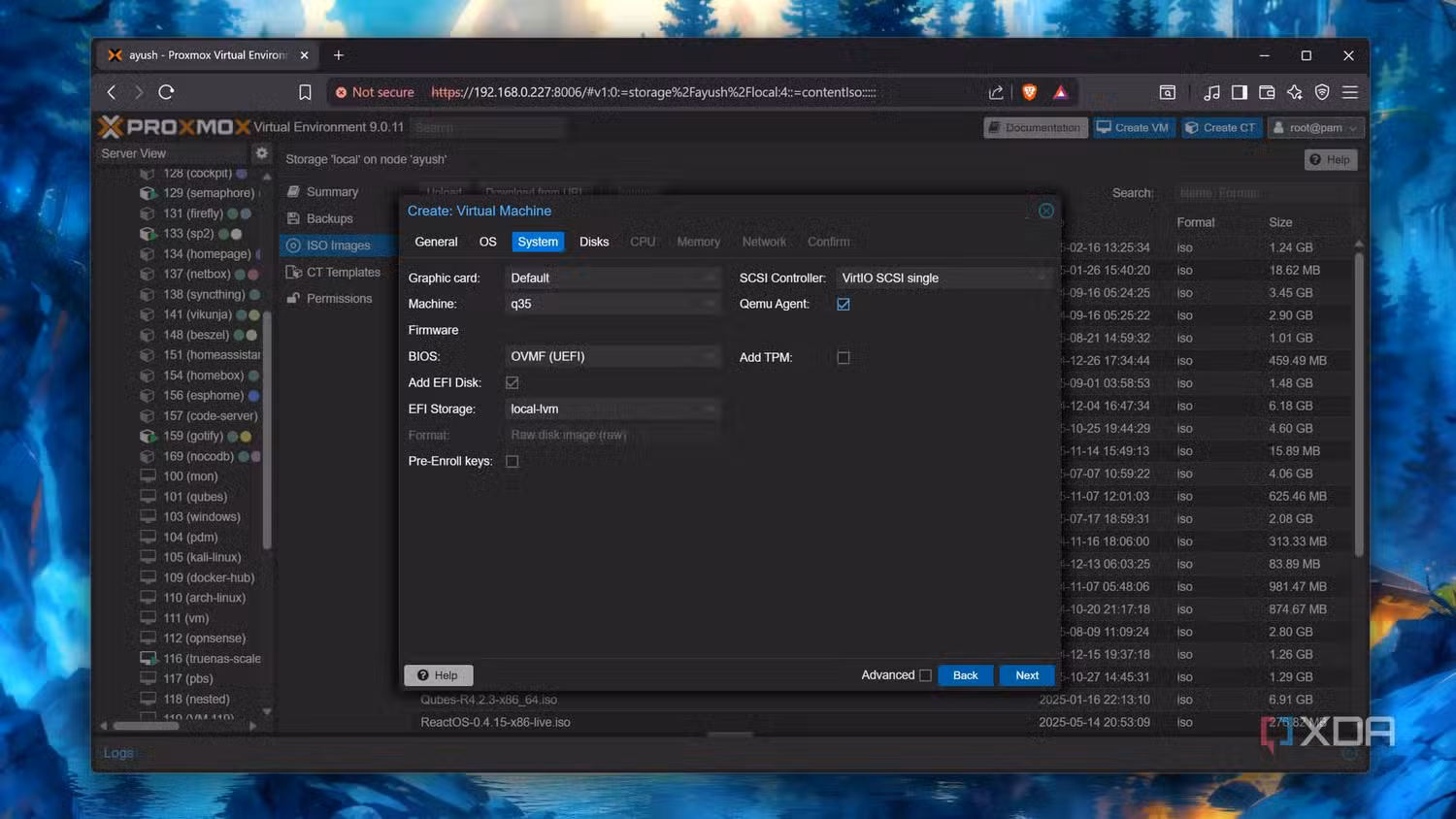
Task: Click the share icon in the address bar
Action: tap(996, 92)
